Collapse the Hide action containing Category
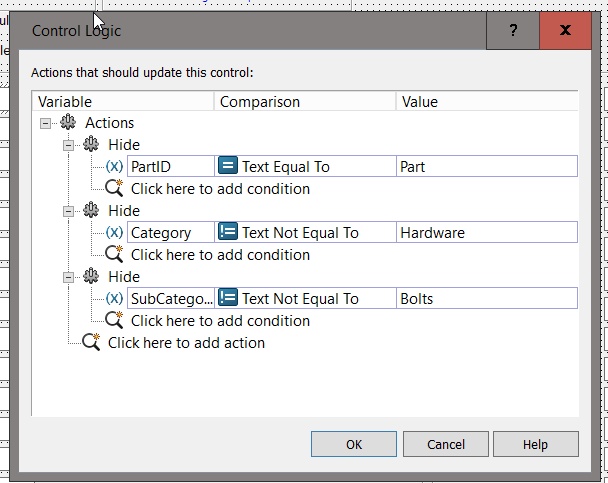The width and height of the screenshot is (608, 483). click(68, 212)
